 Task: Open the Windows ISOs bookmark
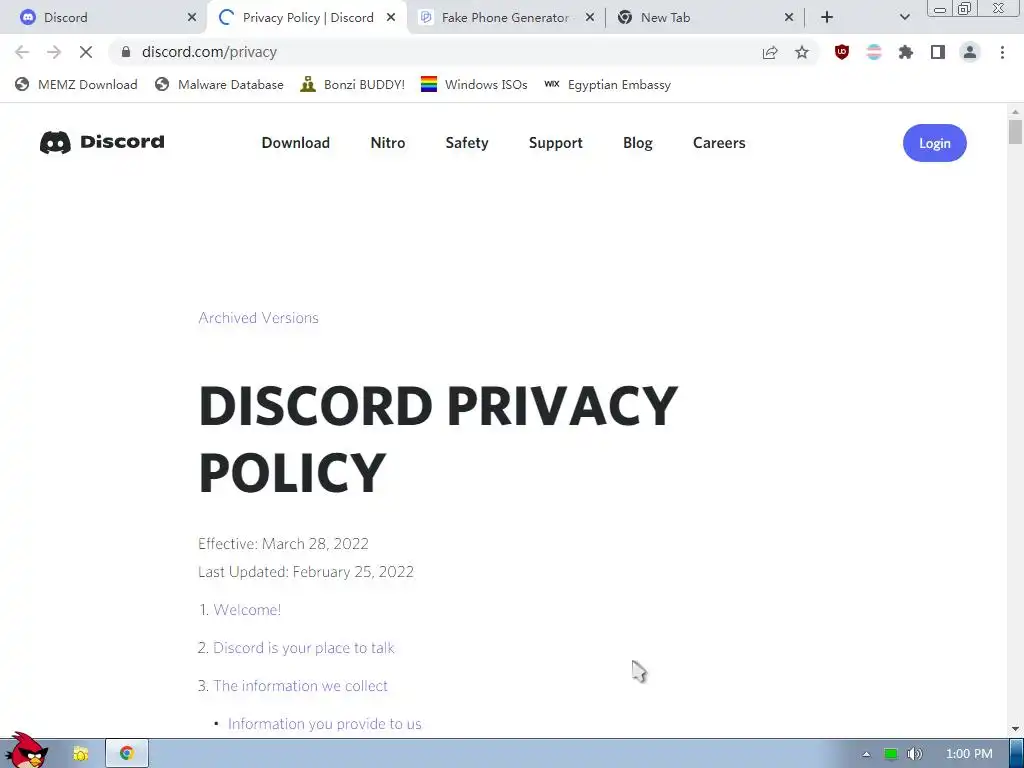point(474,84)
